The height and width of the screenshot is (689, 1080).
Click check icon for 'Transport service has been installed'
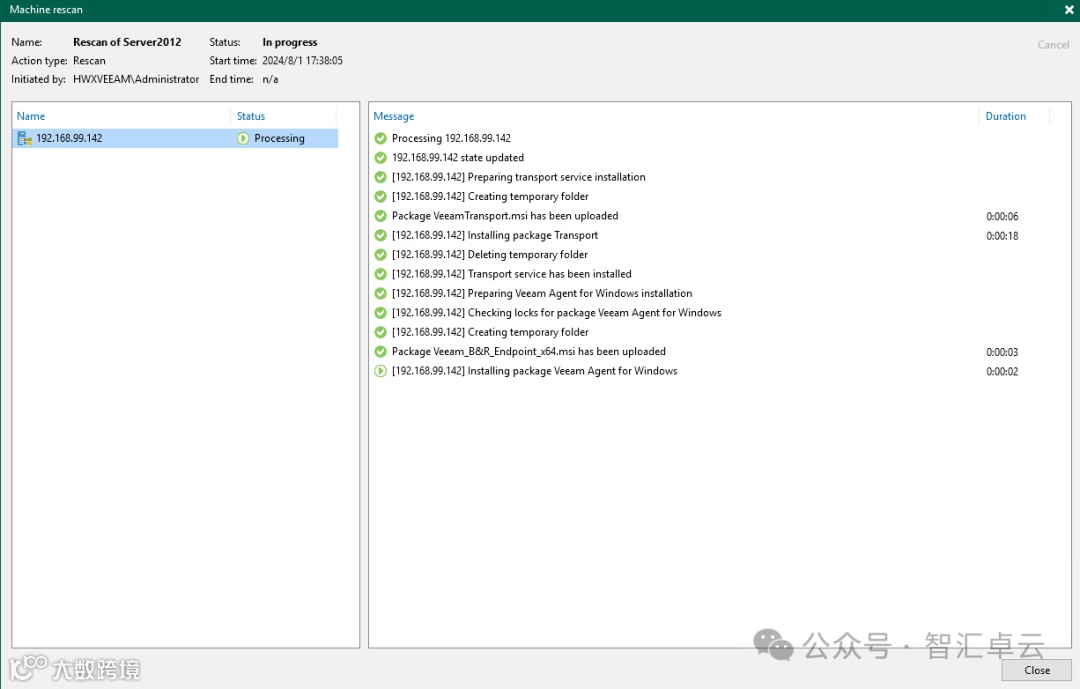click(x=380, y=274)
